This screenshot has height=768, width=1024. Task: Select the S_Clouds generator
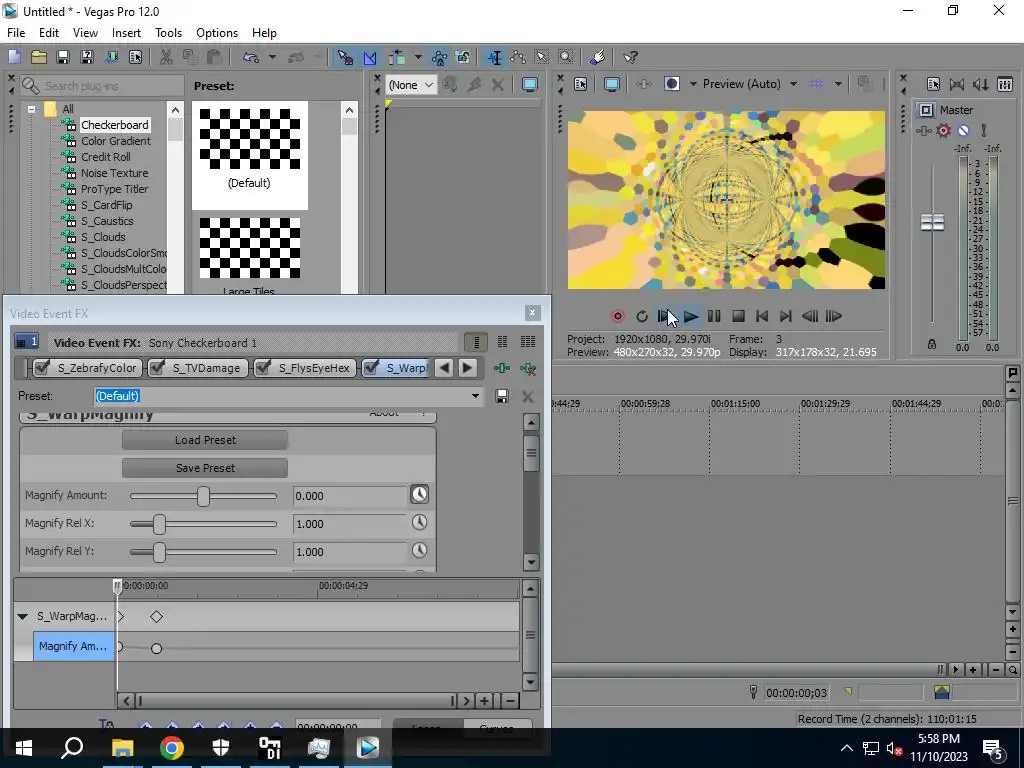pos(103,237)
